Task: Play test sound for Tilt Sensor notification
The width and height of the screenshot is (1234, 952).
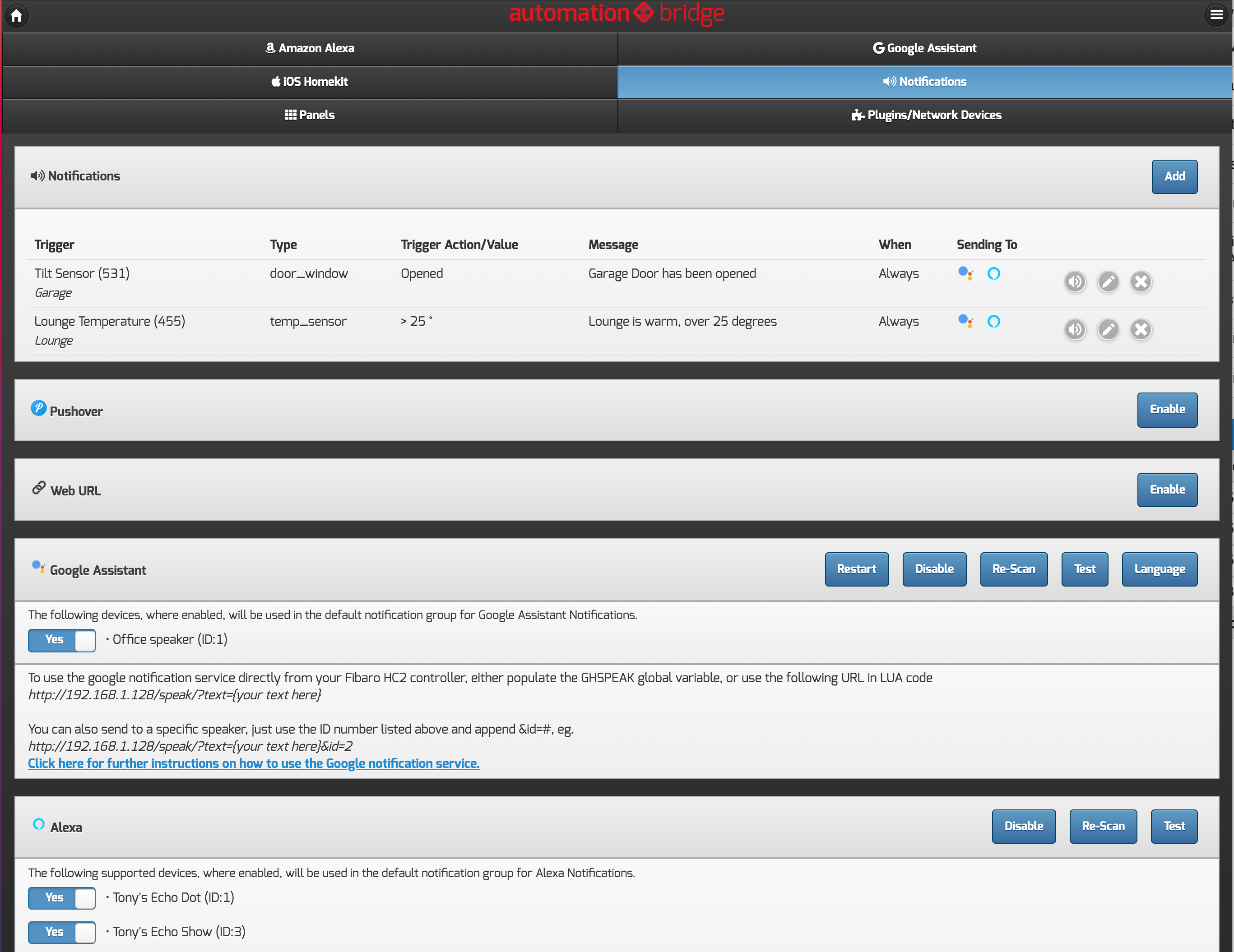Action: (1075, 281)
